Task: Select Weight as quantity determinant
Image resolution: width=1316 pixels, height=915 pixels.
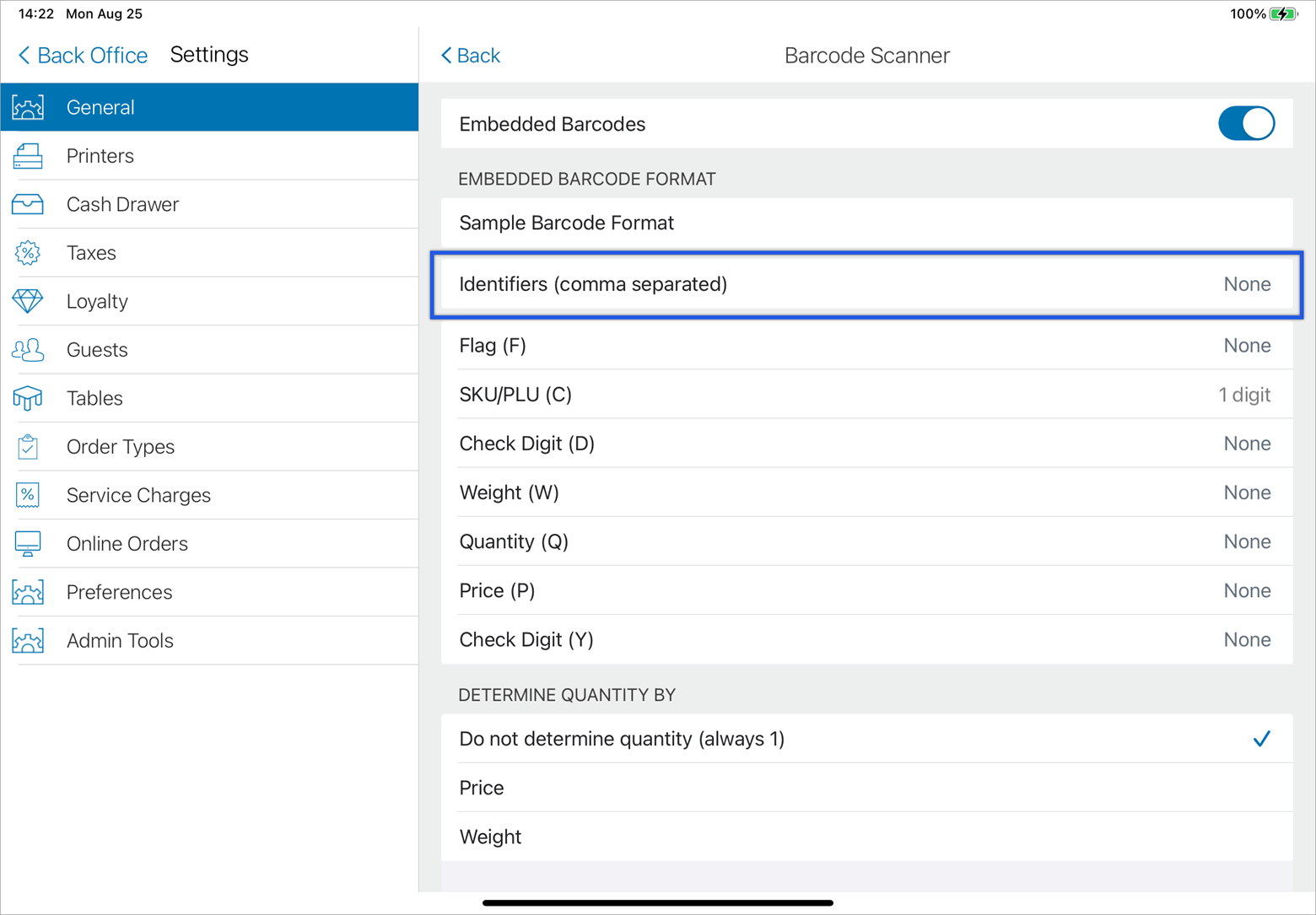Action: 866,837
